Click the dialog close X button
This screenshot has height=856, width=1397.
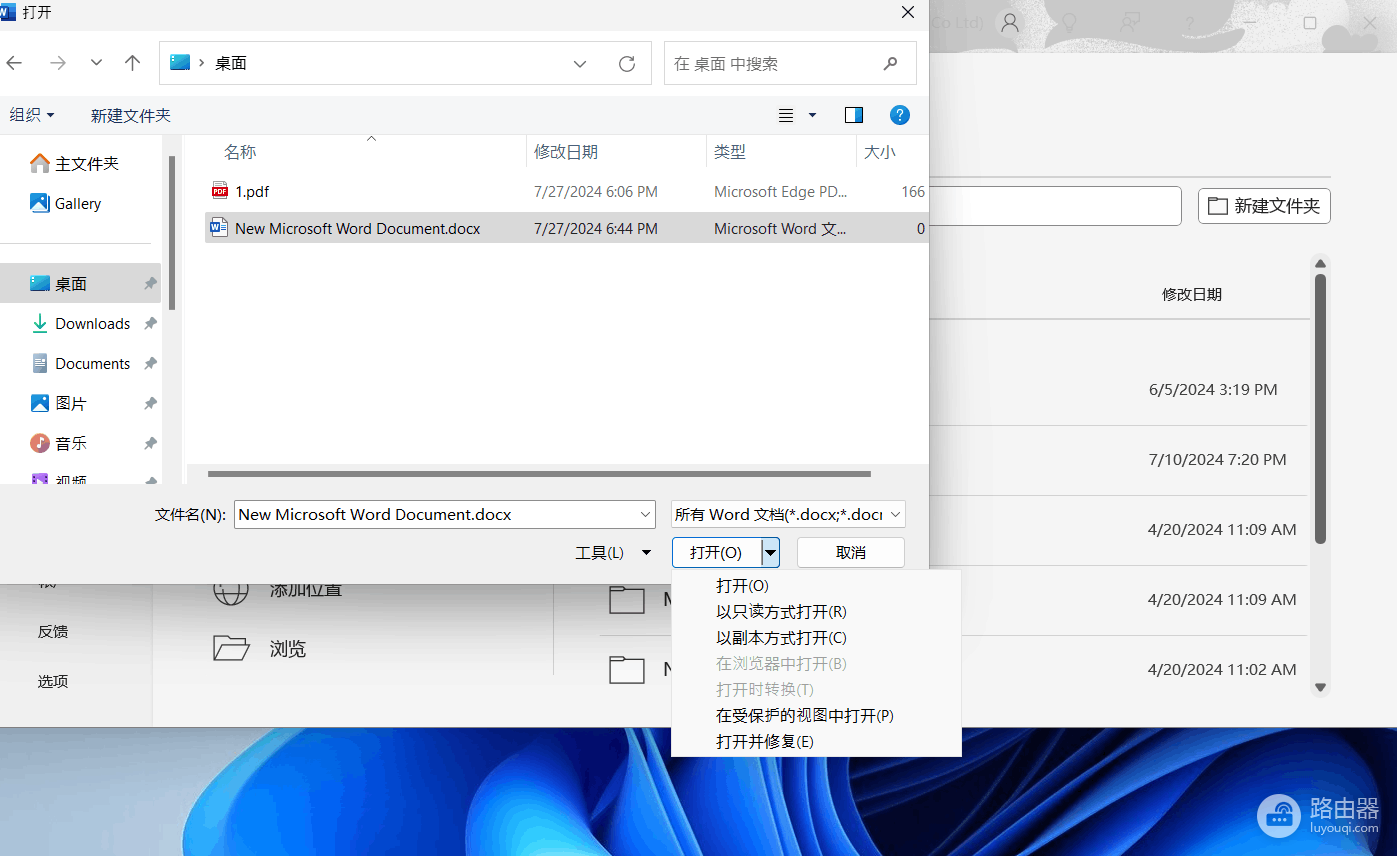pyautogui.click(x=908, y=13)
